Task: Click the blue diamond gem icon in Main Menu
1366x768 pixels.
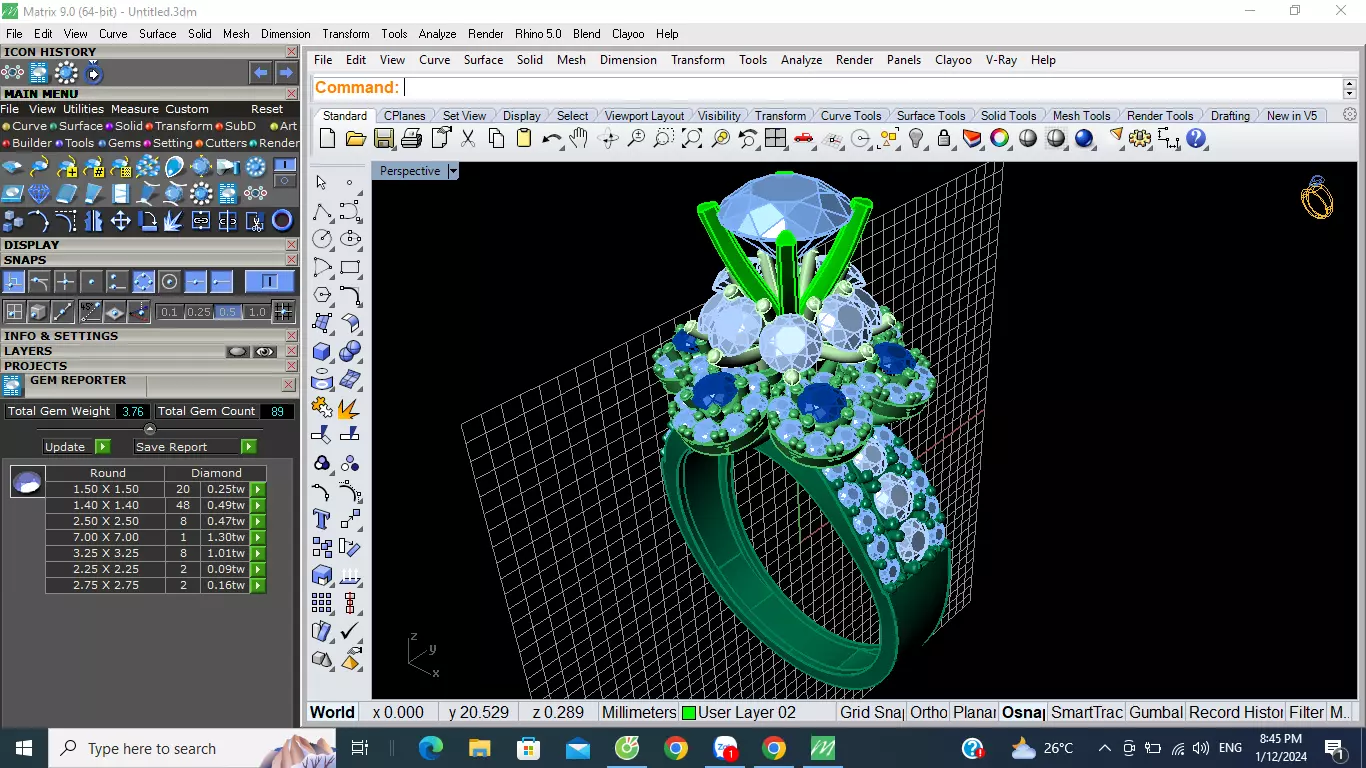Action: click(39, 193)
